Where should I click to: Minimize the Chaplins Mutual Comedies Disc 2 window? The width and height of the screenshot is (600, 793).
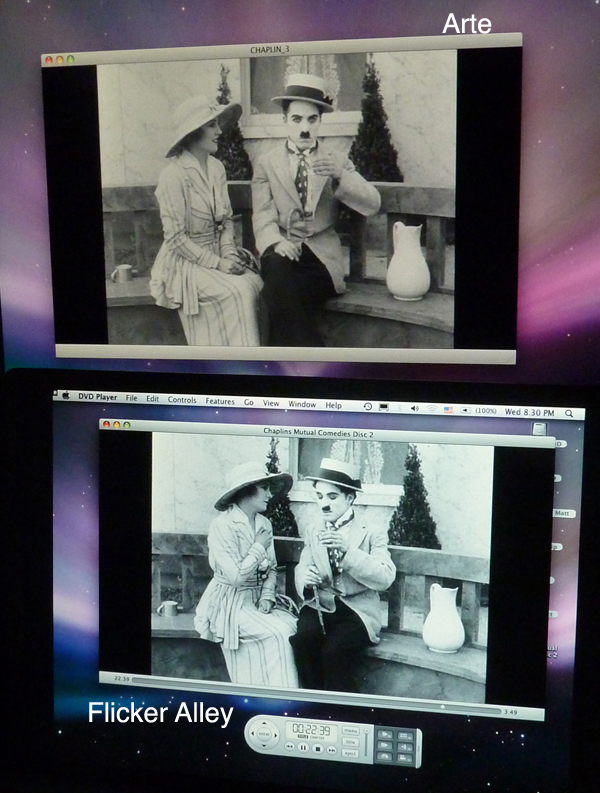click(x=117, y=424)
